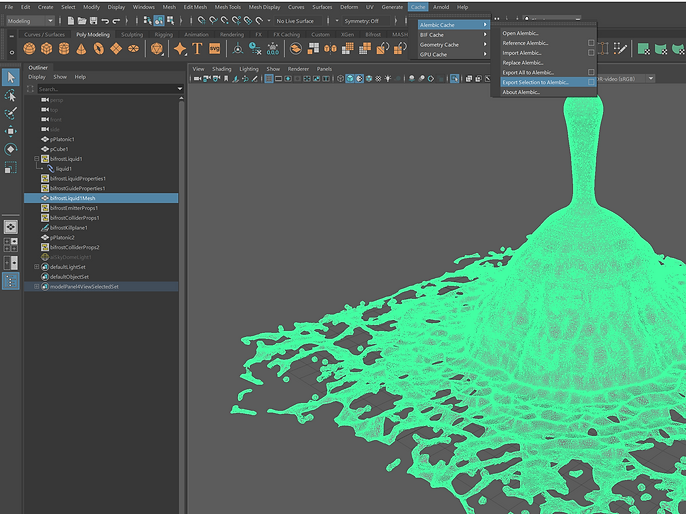Click in the Outliner search field

pos(107,89)
